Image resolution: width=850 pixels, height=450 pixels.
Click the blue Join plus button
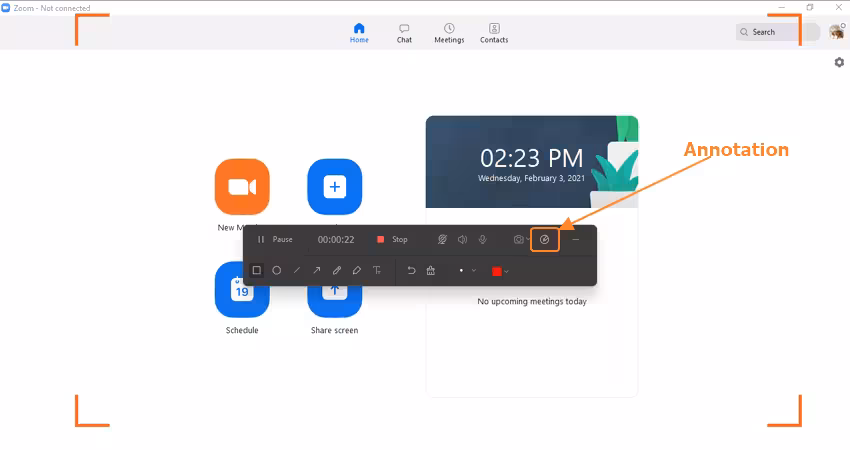[x=334, y=187]
